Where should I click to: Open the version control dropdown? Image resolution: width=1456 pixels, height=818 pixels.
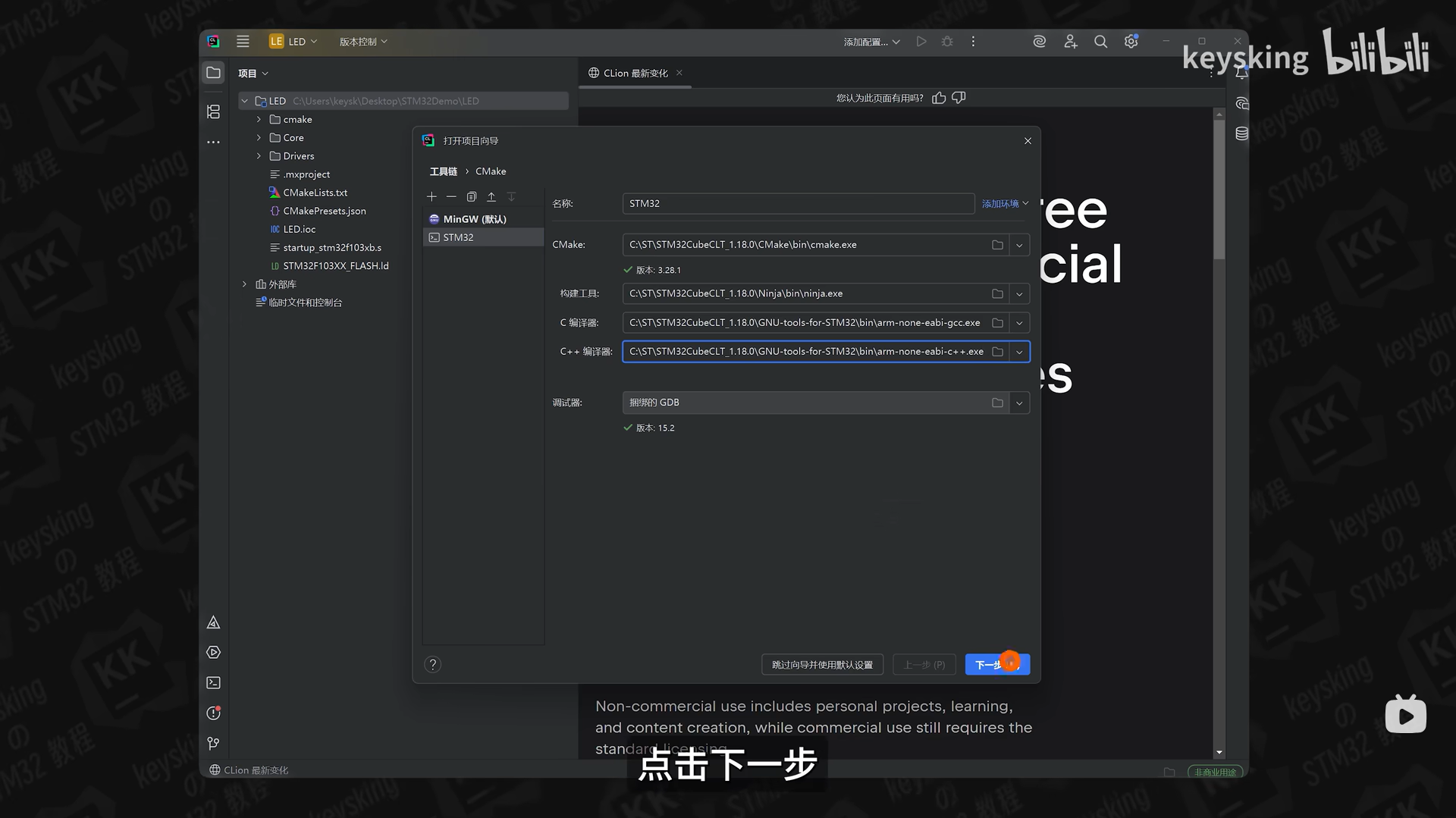click(363, 42)
